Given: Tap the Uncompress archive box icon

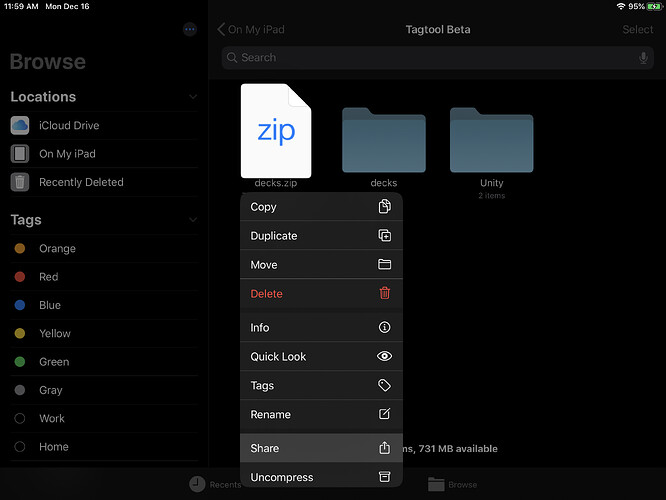Looking at the screenshot, I should 384,477.
